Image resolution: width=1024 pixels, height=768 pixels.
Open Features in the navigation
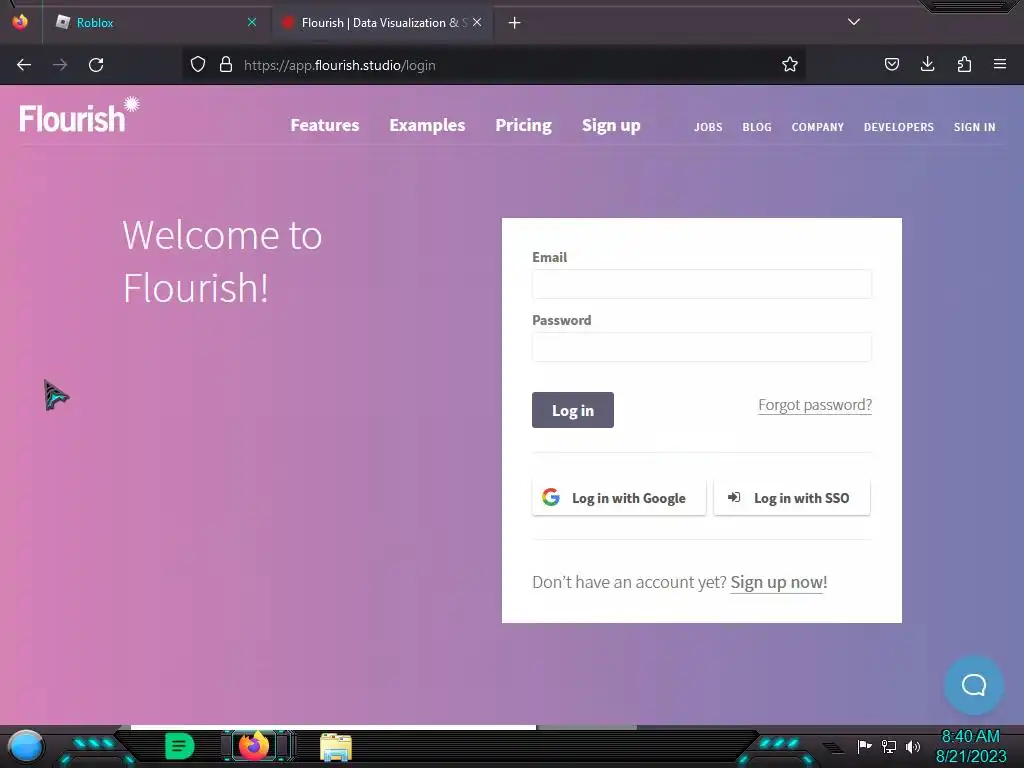(x=325, y=125)
